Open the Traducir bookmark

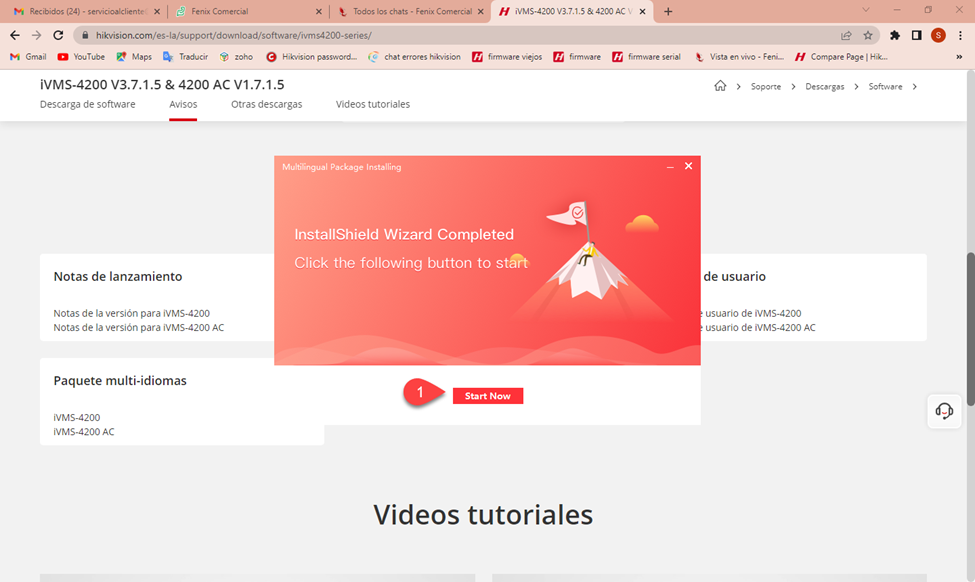tap(186, 57)
